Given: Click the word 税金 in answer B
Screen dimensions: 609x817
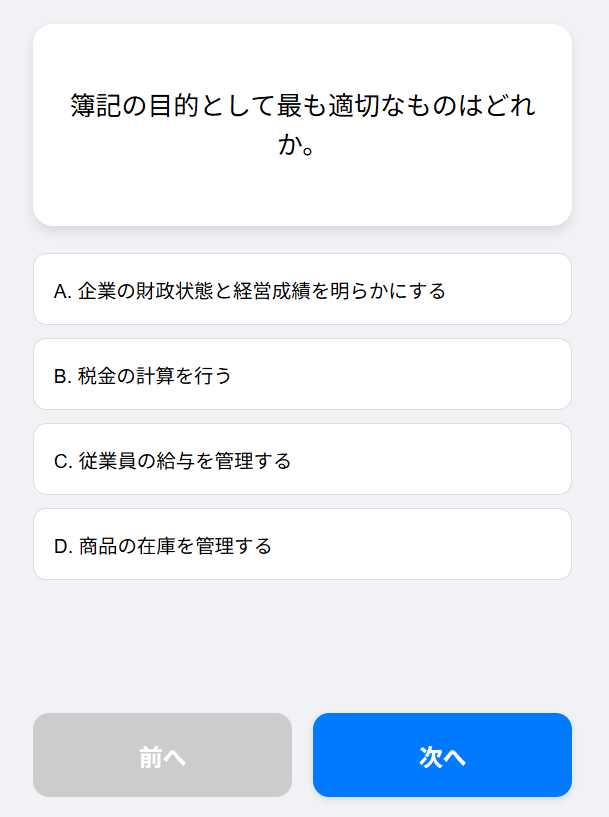Looking at the screenshot, I should point(99,376).
